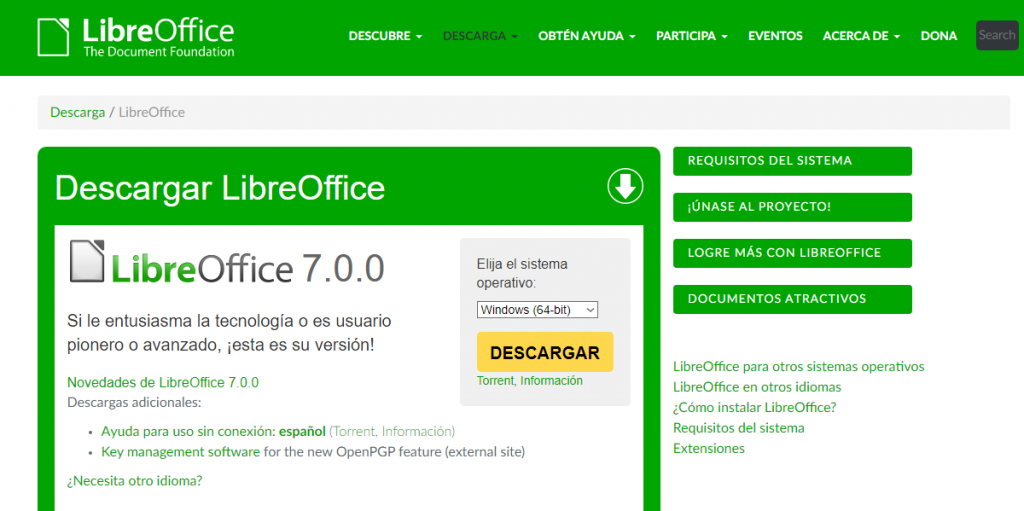This screenshot has height=511, width=1024.
Task: Open the DESCUBRE dropdown menu
Action: [x=385, y=36]
